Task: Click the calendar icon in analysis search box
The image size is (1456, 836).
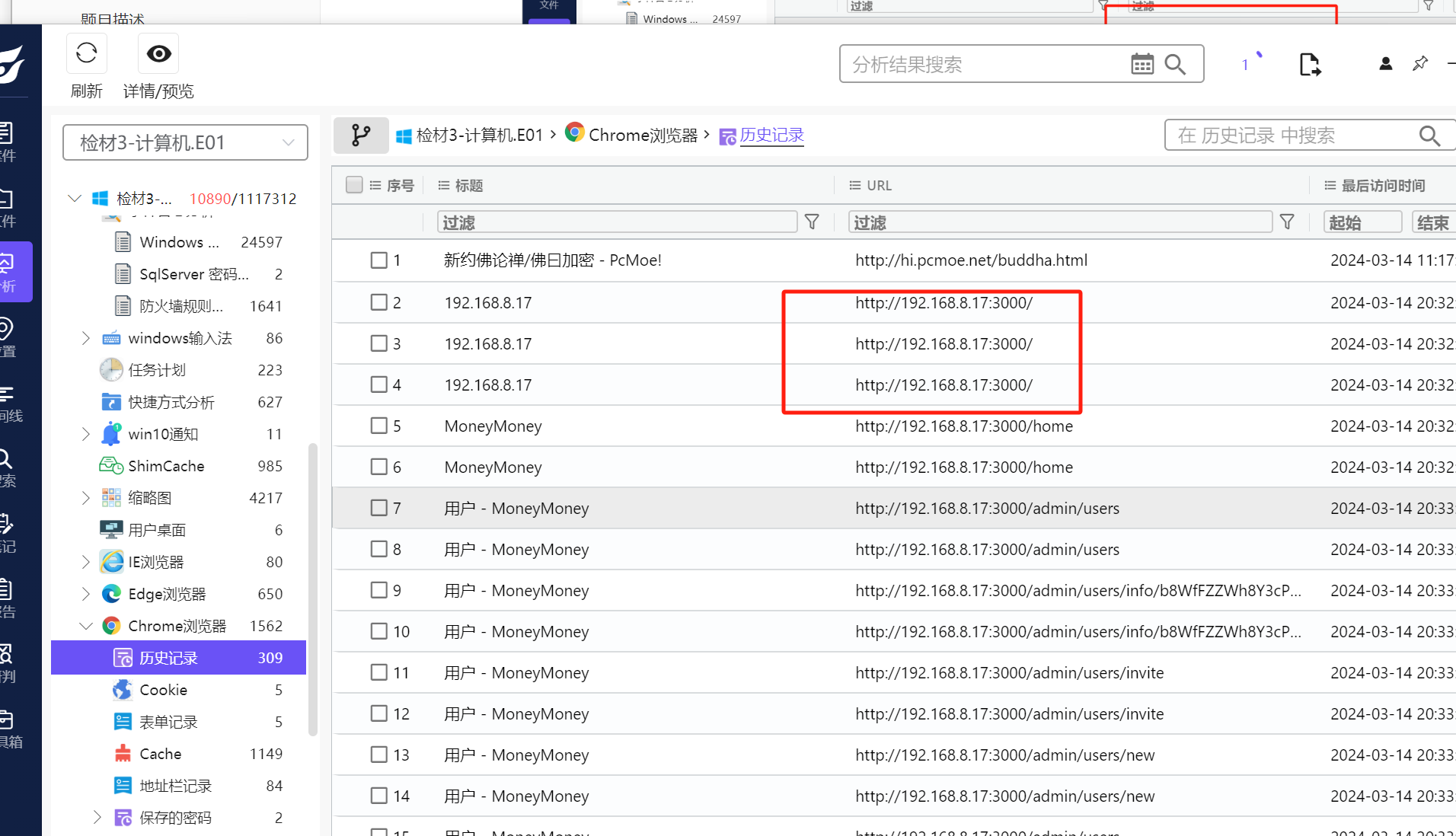Action: point(1141,64)
